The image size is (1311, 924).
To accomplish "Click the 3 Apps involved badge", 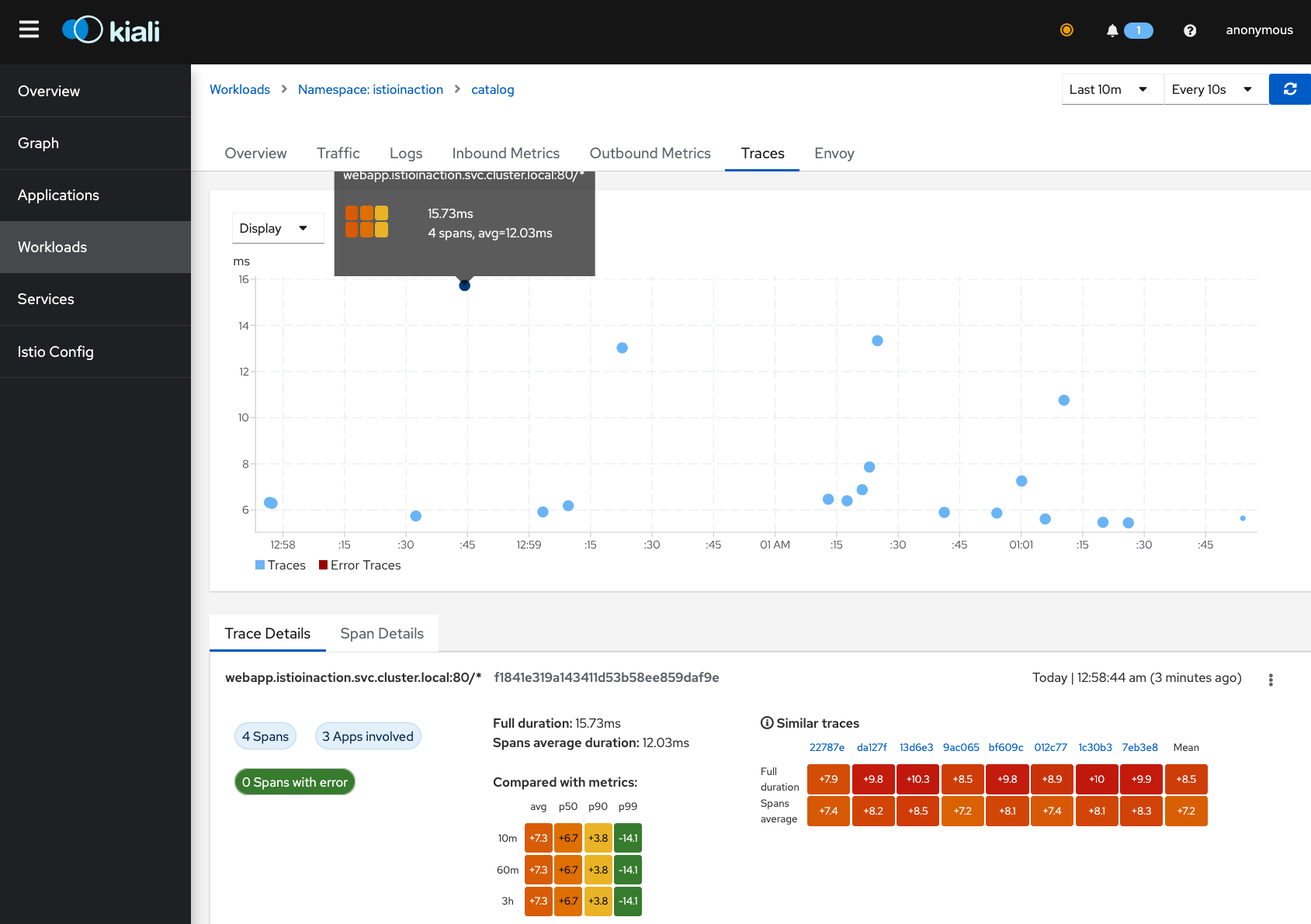I will (368, 736).
